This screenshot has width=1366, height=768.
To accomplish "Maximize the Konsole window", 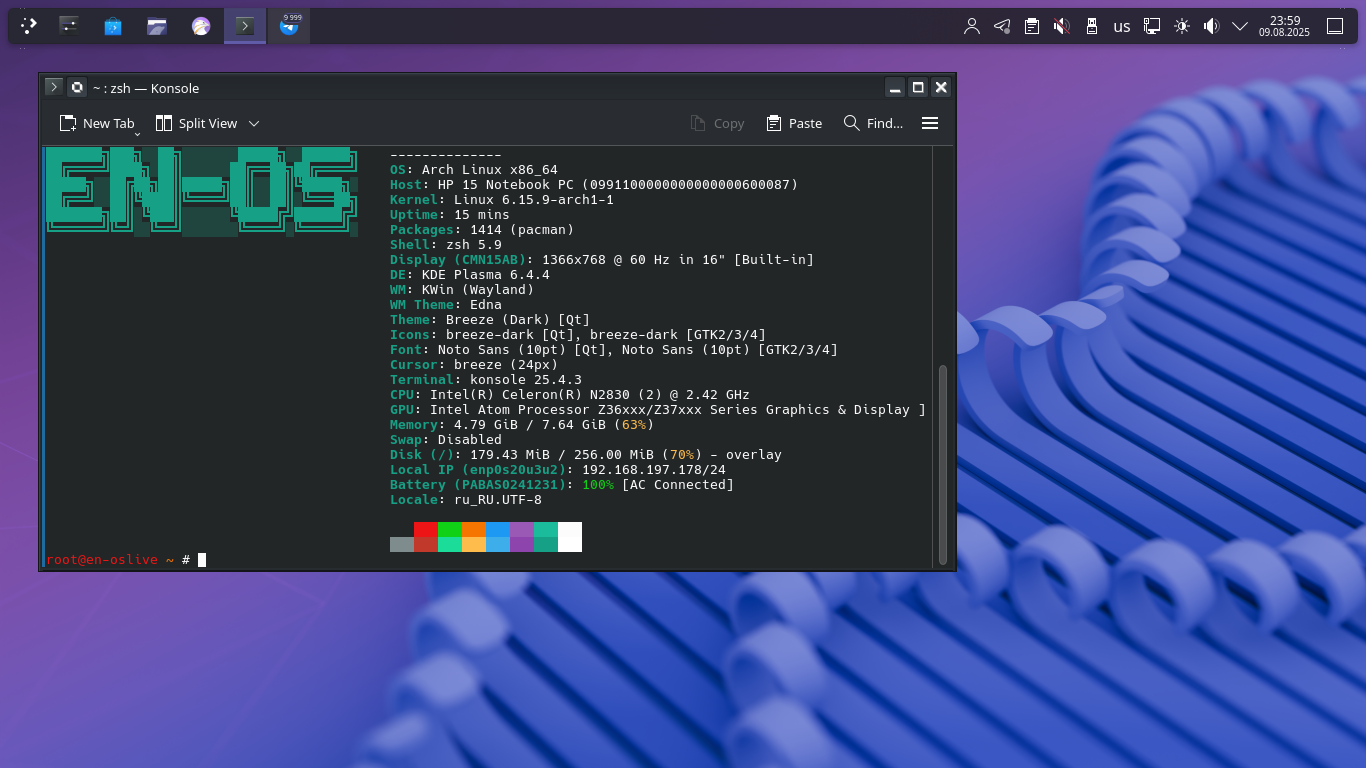I will pyautogui.click(x=918, y=87).
